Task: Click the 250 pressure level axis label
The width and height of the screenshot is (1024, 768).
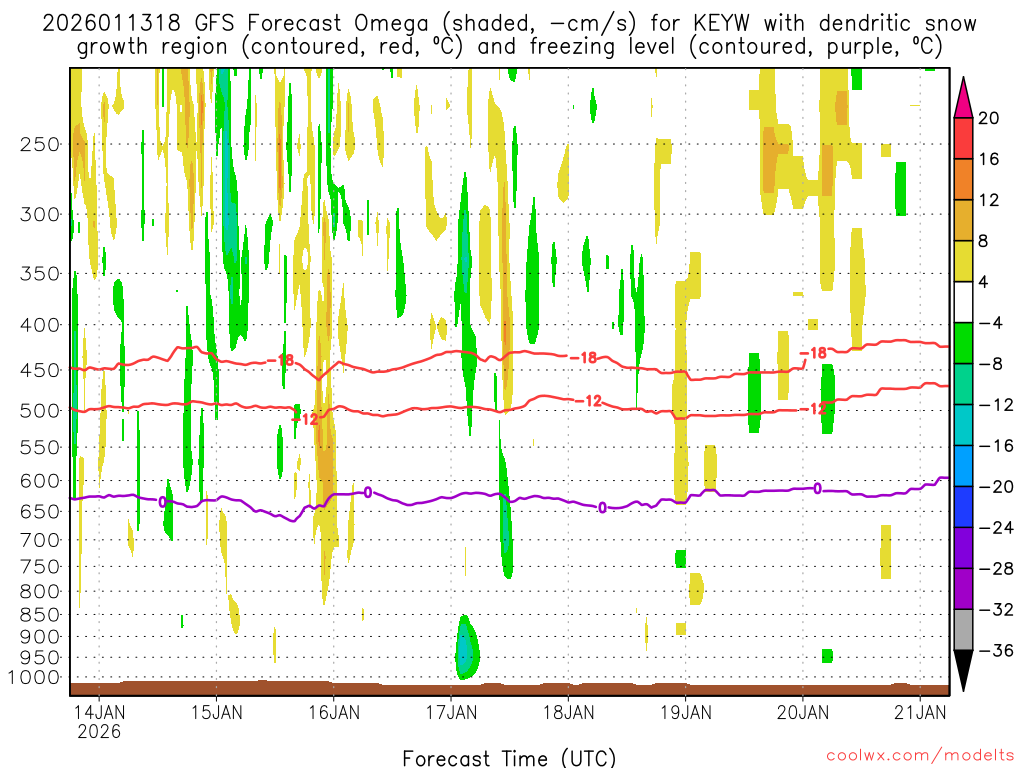Action: [x=40, y=144]
